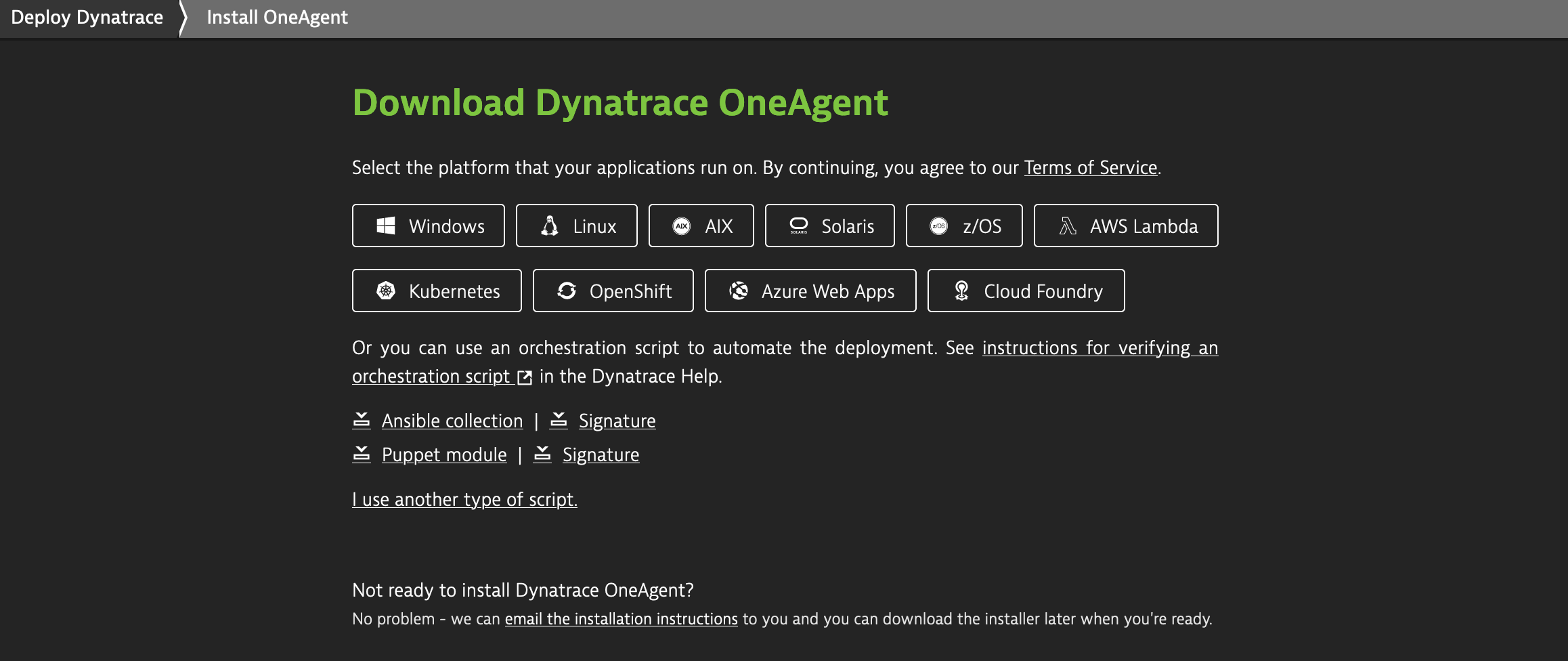1568x661 pixels.
Task: Download the Ansible collection
Action: point(452,421)
